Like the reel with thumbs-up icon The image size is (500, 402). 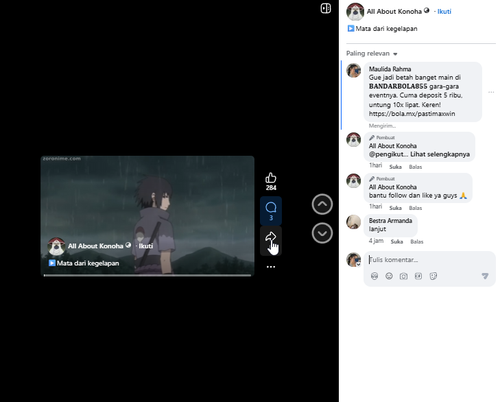coord(271,178)
